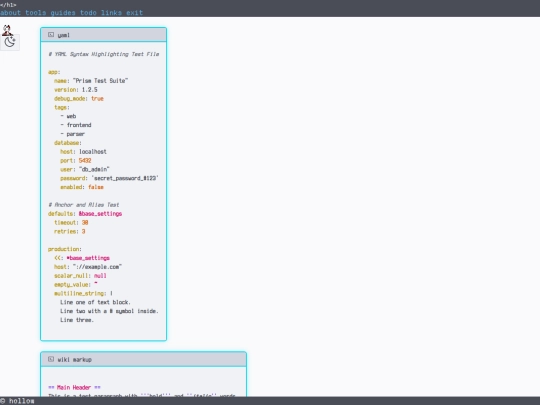Click the tags: key line

click(x=62, y=107)
